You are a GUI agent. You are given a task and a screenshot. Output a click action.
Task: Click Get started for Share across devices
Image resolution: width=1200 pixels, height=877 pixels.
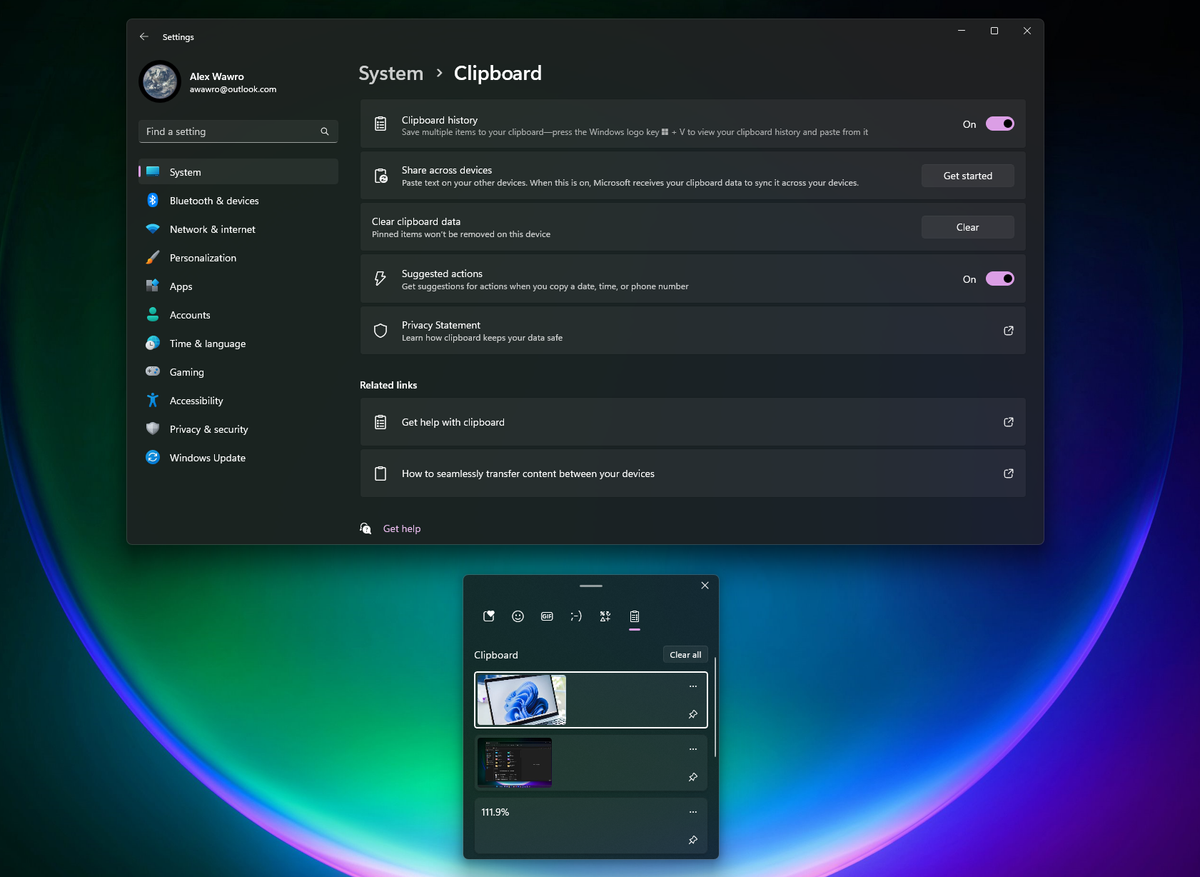968,176
